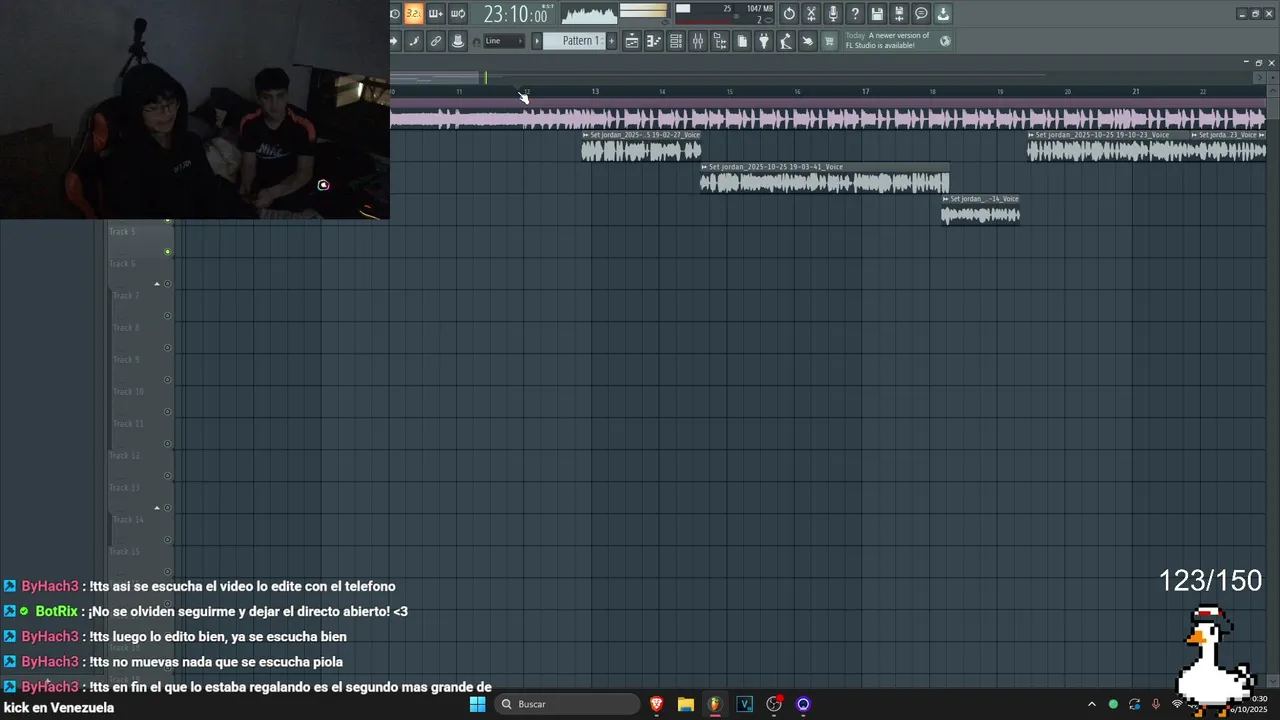Screen dimensions: 1280x720
Task: Open menu of Set jordan 14_Voice clip
Action: tap(945, 199)
